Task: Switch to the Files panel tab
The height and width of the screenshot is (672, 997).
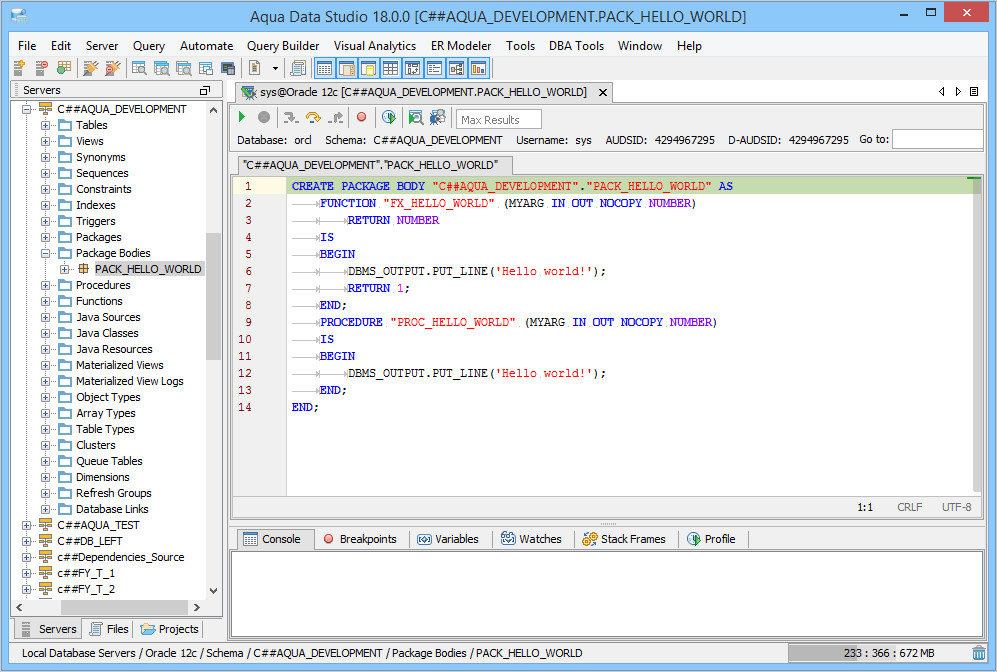Action: coord(109,629)
